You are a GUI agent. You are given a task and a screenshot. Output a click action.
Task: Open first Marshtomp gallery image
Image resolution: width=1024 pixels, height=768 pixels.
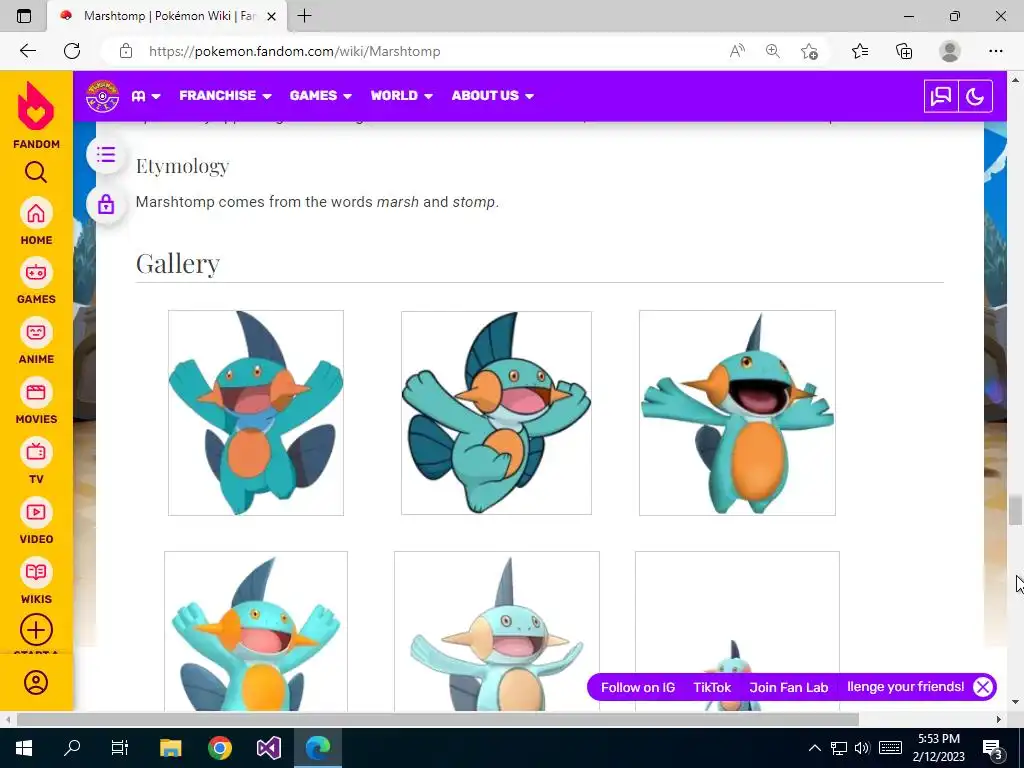click(256, 413)
